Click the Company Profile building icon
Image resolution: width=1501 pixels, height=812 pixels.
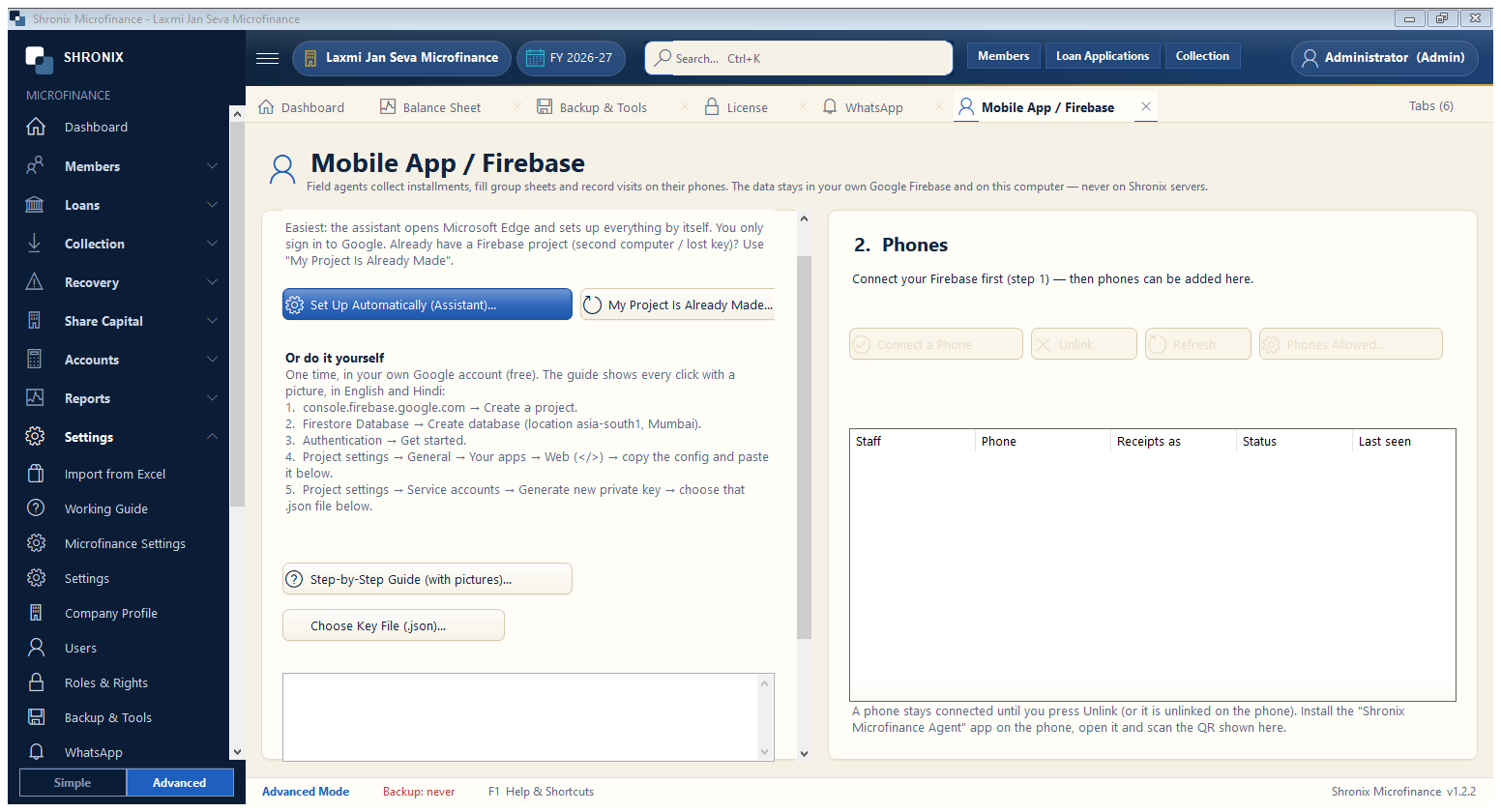click(x=36, y=613)
